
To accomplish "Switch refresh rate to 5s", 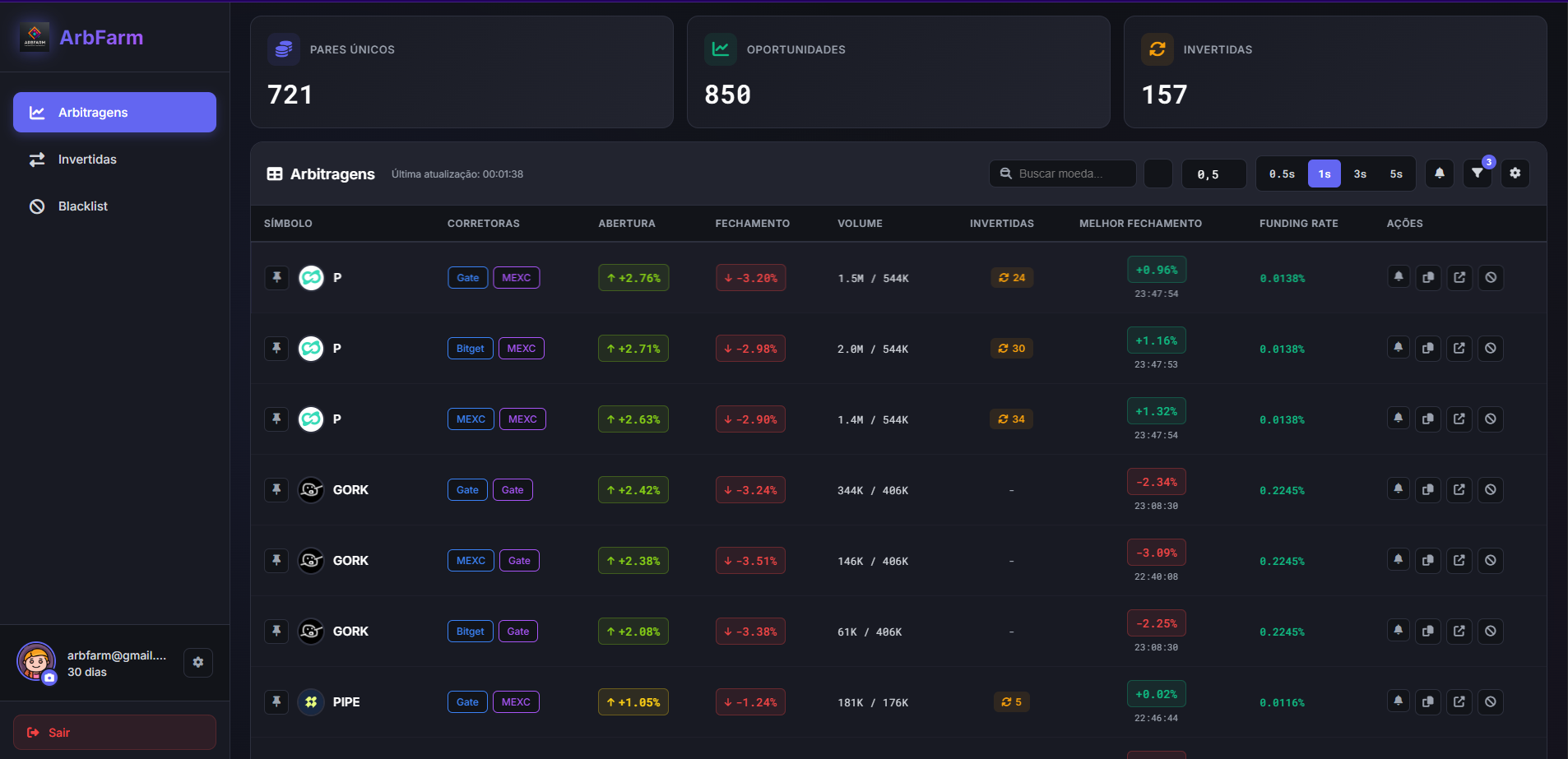I will coord(1396,174).
